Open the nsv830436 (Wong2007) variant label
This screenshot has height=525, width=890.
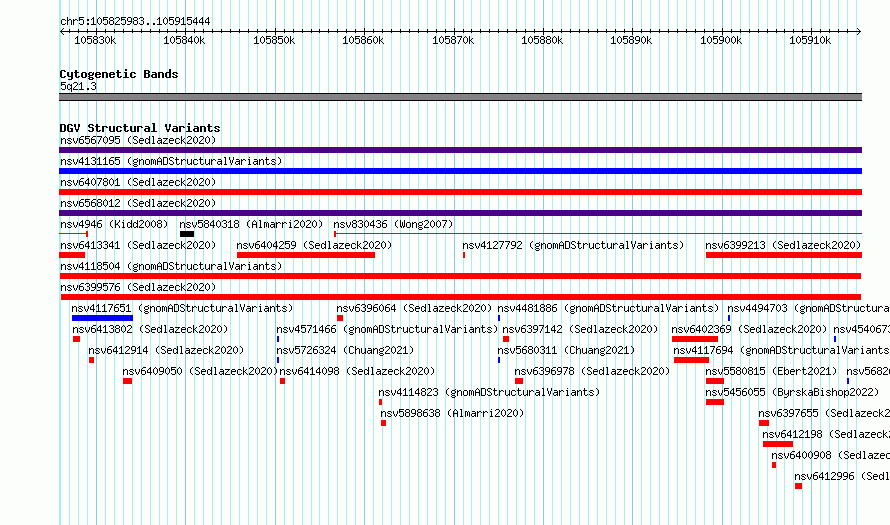pyautogui.click(x=393, y=224)
